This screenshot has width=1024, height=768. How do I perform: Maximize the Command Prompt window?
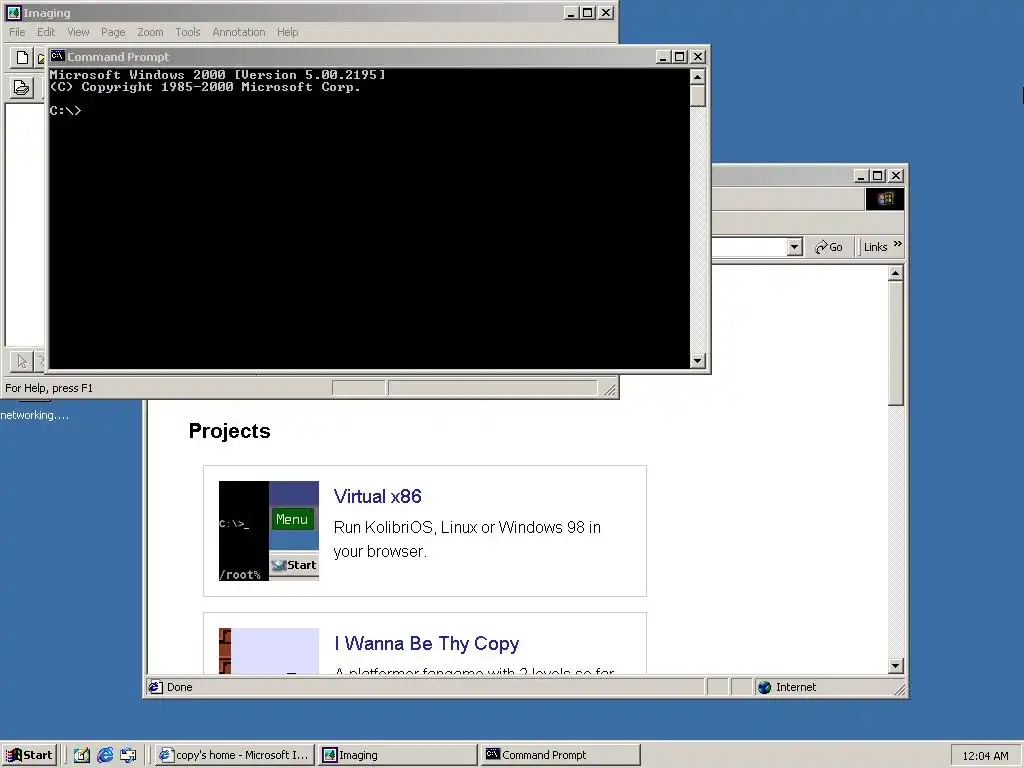(x=679, y=57)
